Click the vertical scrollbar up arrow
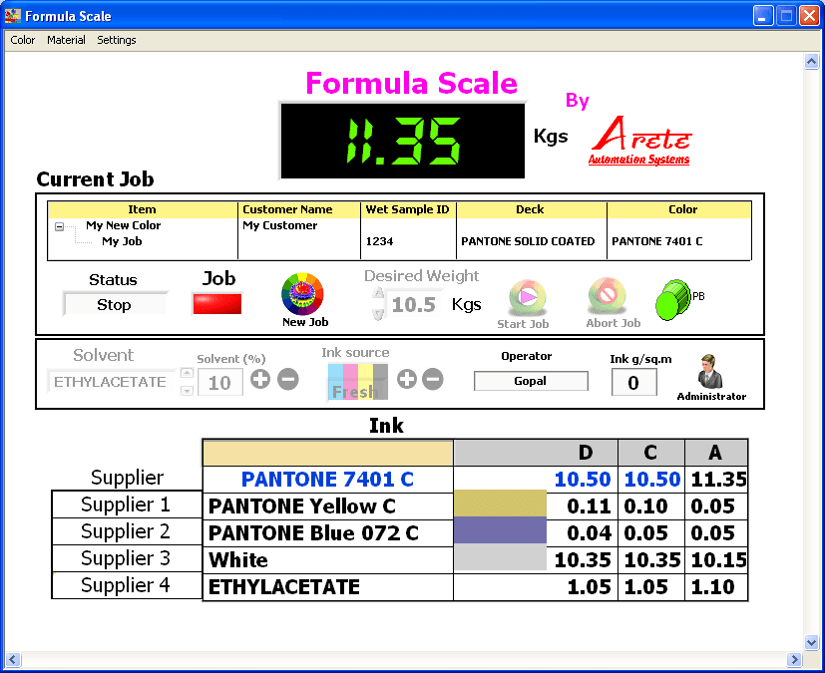Viewport: 825px width, 673px height. [811, 62]
